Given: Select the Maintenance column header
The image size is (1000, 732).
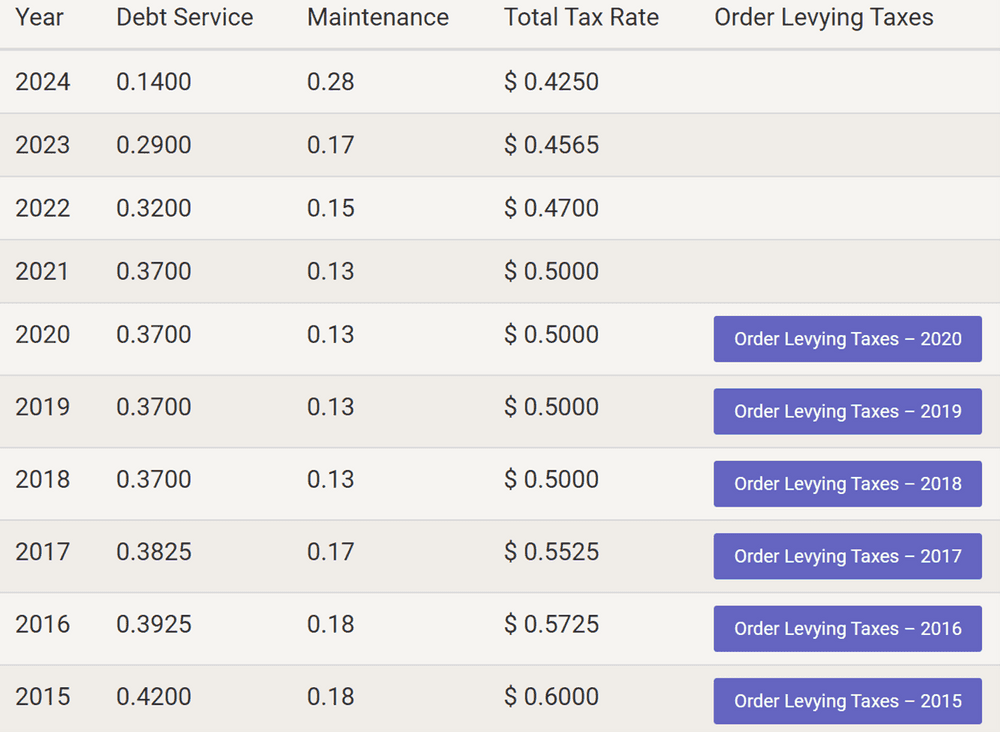Looking at the screenshot, I should pyautogui.click(x=377, y=18).
